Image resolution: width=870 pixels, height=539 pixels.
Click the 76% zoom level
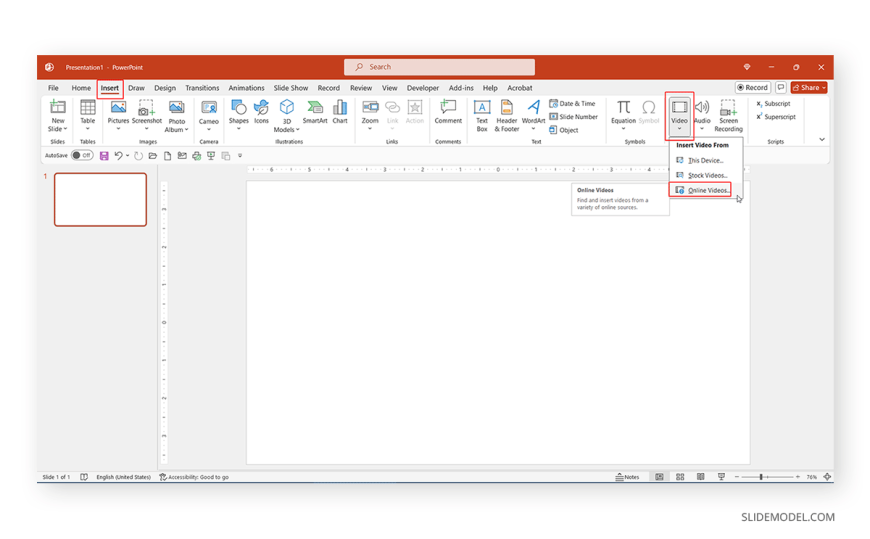[x=812, y=477]
